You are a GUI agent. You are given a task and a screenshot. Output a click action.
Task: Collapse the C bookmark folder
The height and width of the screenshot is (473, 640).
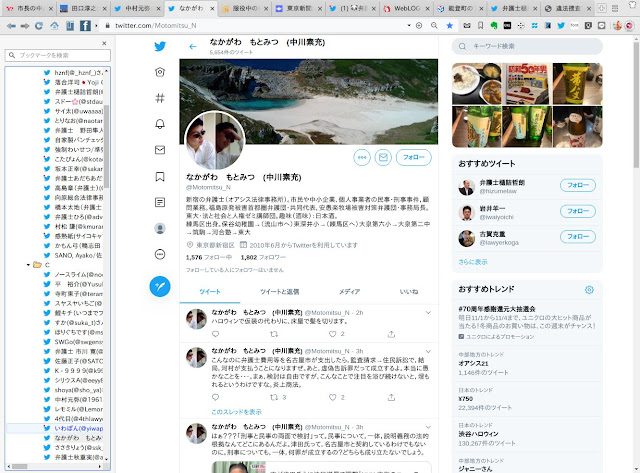click(x=28, y=265)
